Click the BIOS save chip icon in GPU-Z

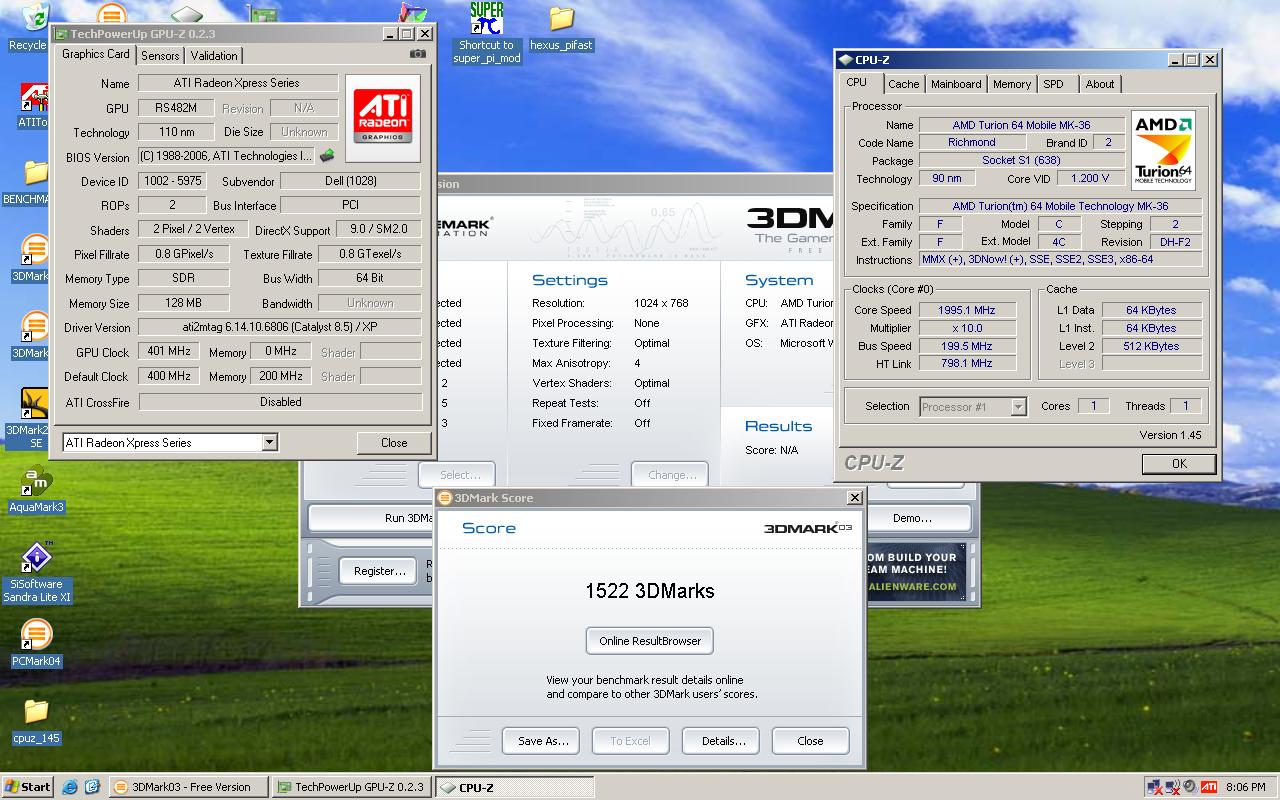coord(327,156)
